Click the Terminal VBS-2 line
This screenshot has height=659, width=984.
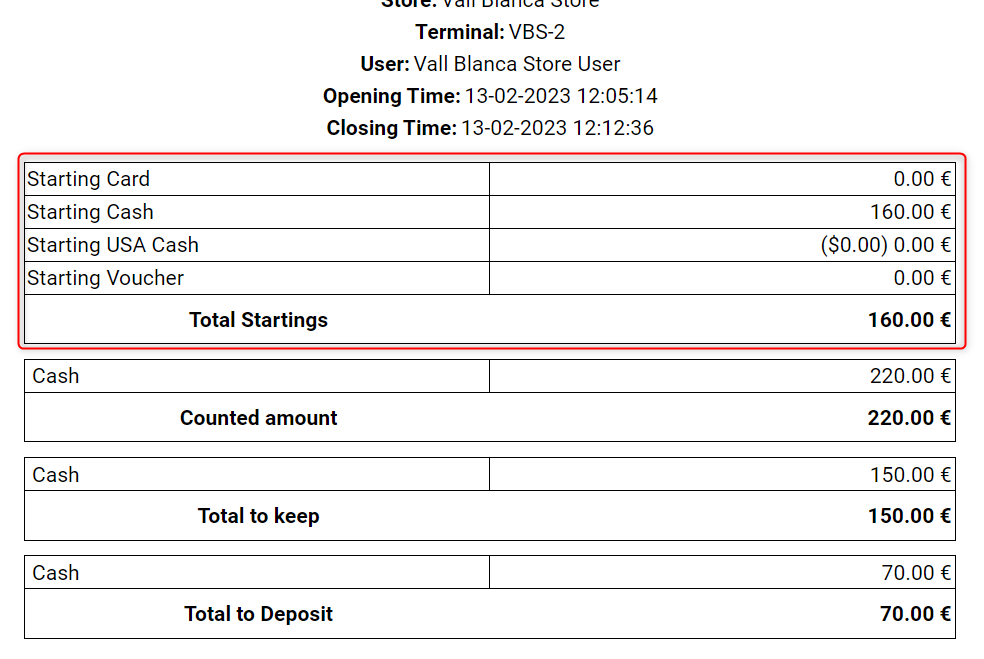(490, 32)
